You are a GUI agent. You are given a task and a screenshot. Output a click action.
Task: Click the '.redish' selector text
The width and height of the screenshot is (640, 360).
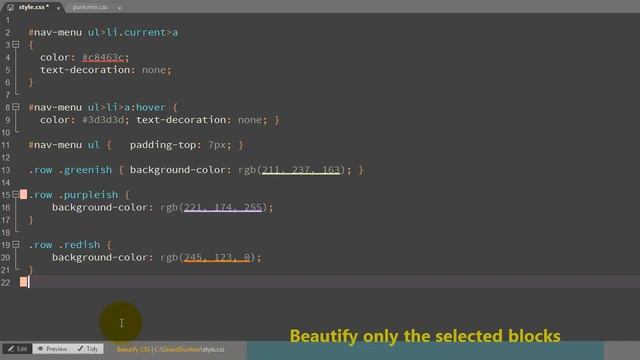tap(79, 244)
